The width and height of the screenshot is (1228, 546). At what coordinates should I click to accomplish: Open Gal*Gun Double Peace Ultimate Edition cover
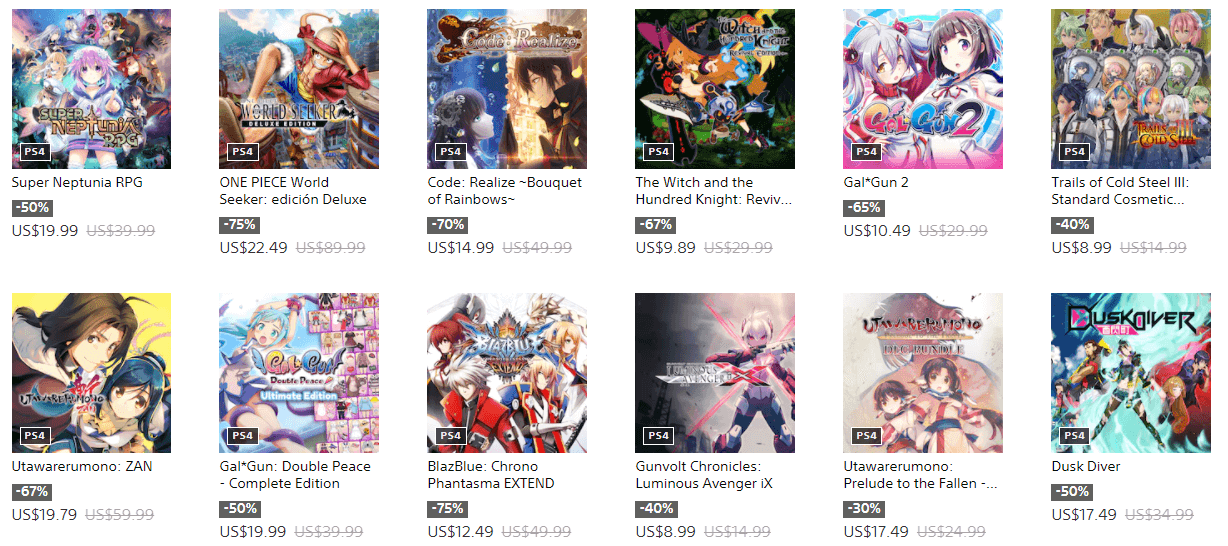299,373
